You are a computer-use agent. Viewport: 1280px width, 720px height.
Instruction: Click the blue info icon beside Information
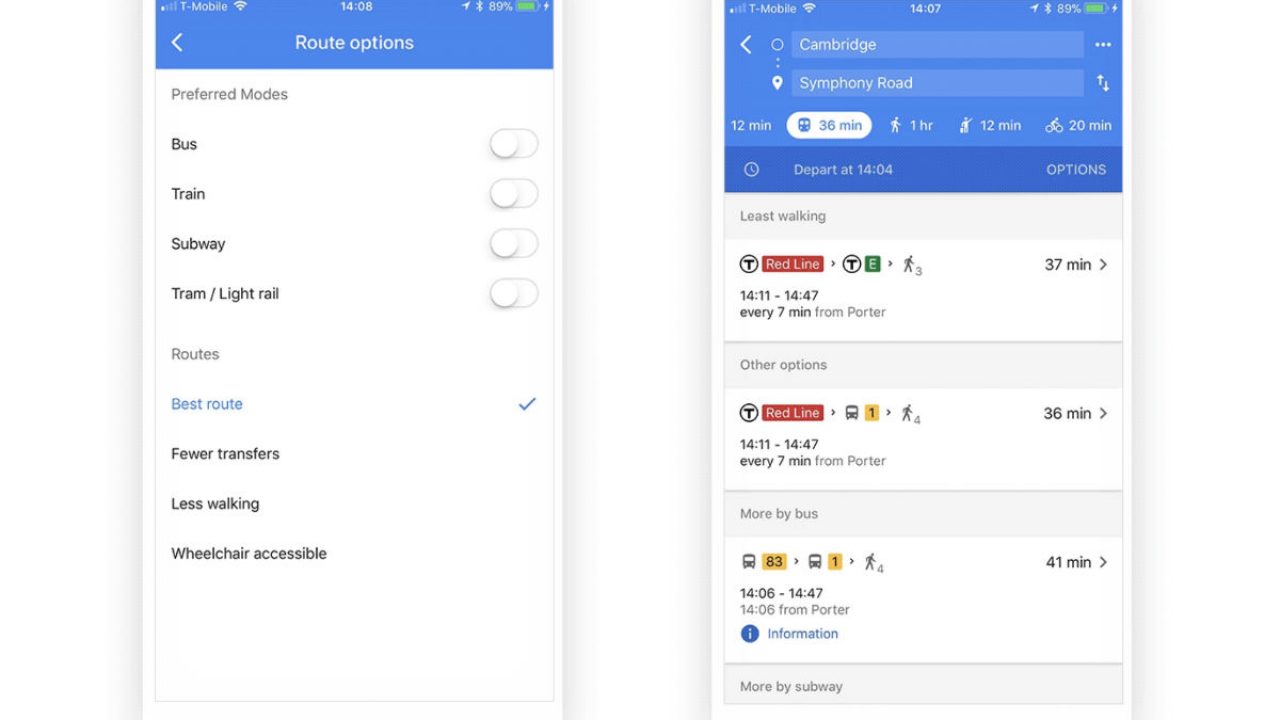pos(750,634)
